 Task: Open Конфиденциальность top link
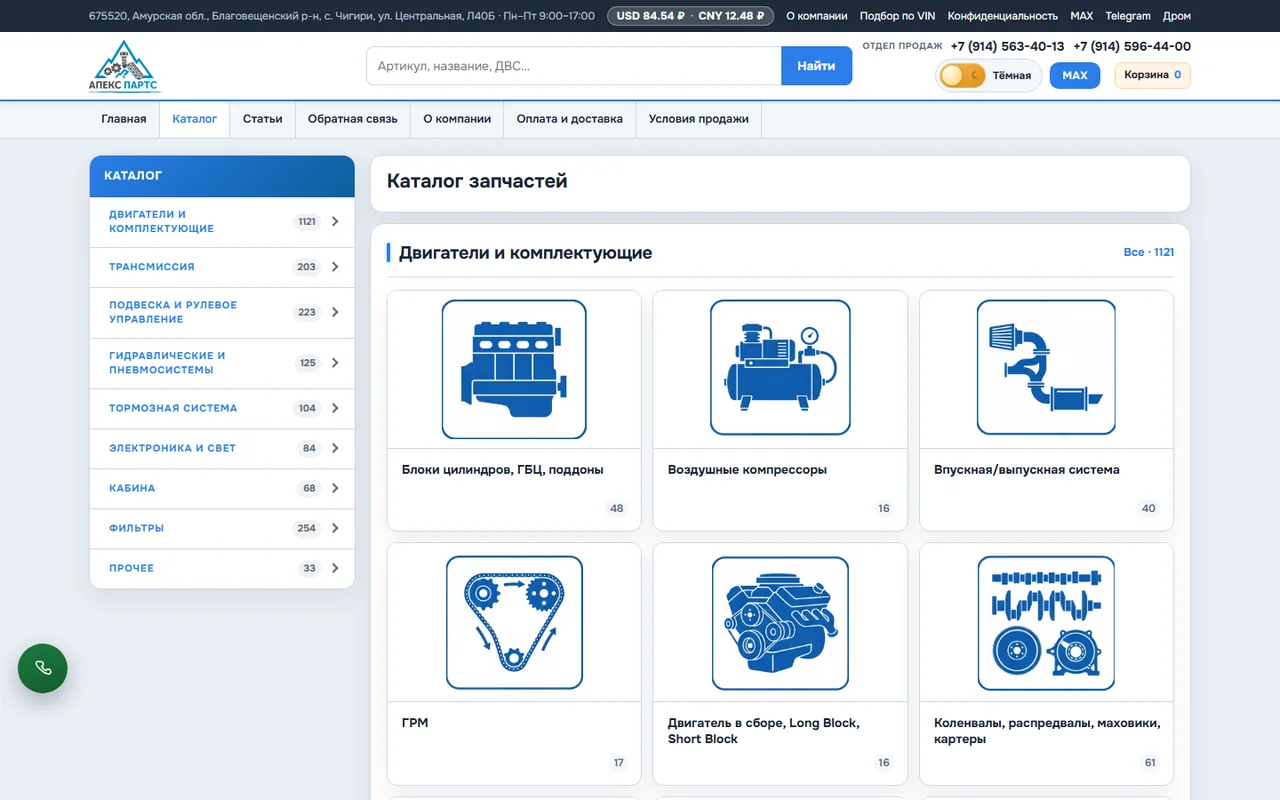pos(1003,16)
